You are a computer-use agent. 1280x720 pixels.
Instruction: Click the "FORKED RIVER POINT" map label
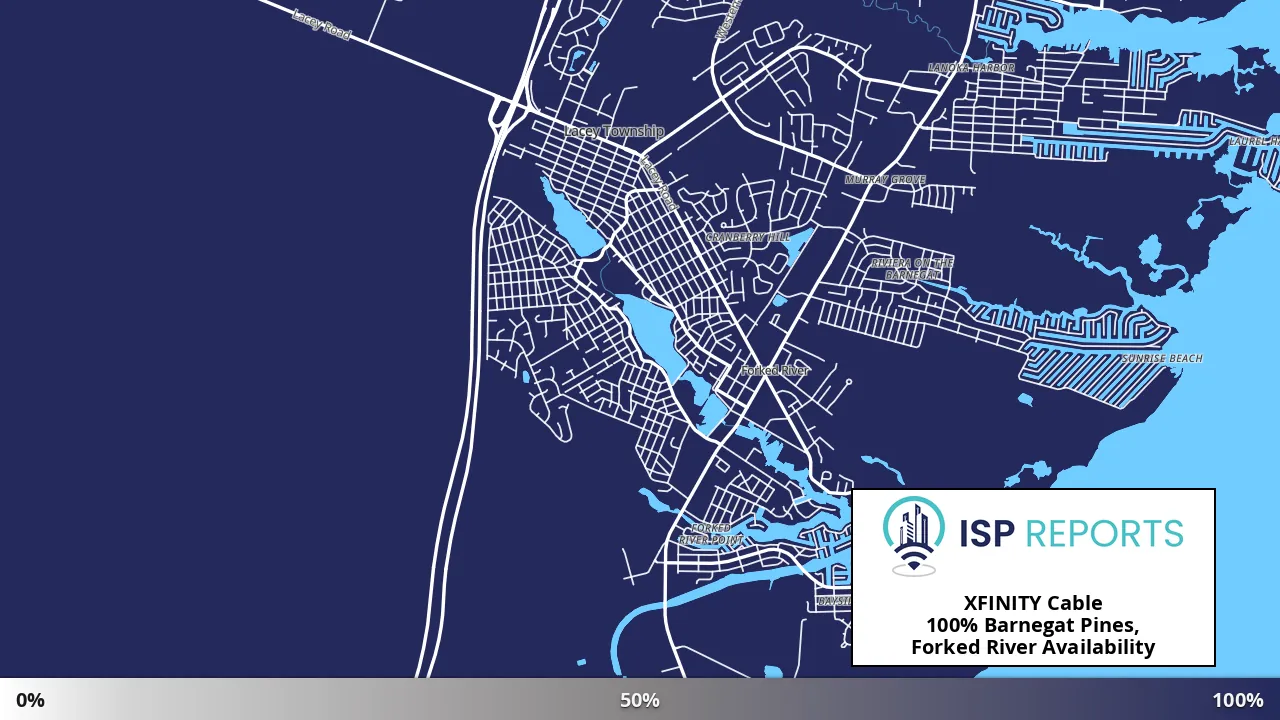711,534
